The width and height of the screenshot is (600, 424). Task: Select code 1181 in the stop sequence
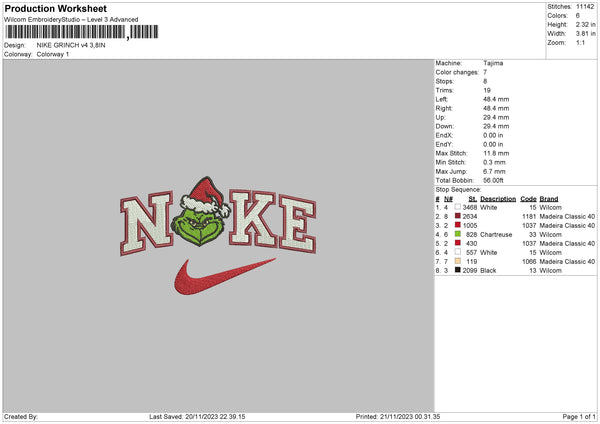point(529,217)
